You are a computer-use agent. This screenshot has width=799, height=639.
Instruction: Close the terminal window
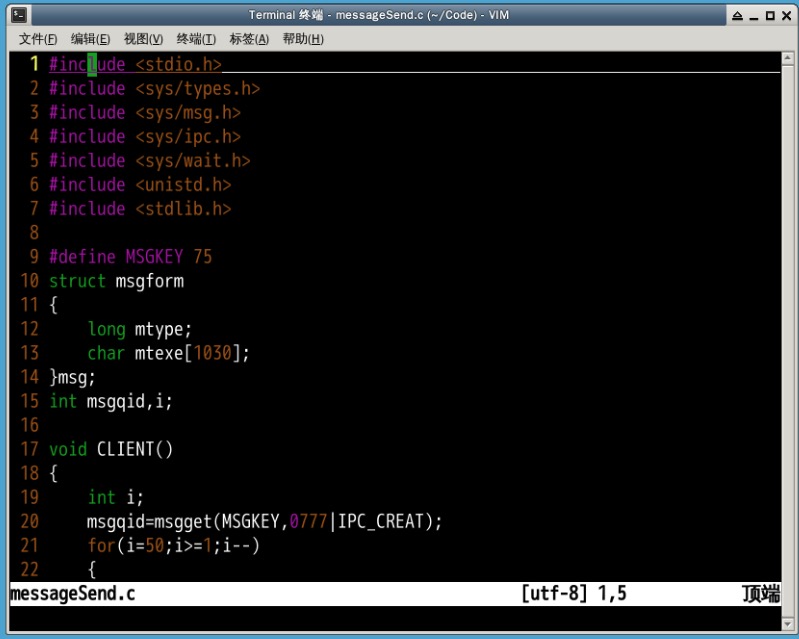(x=785, y=16)
